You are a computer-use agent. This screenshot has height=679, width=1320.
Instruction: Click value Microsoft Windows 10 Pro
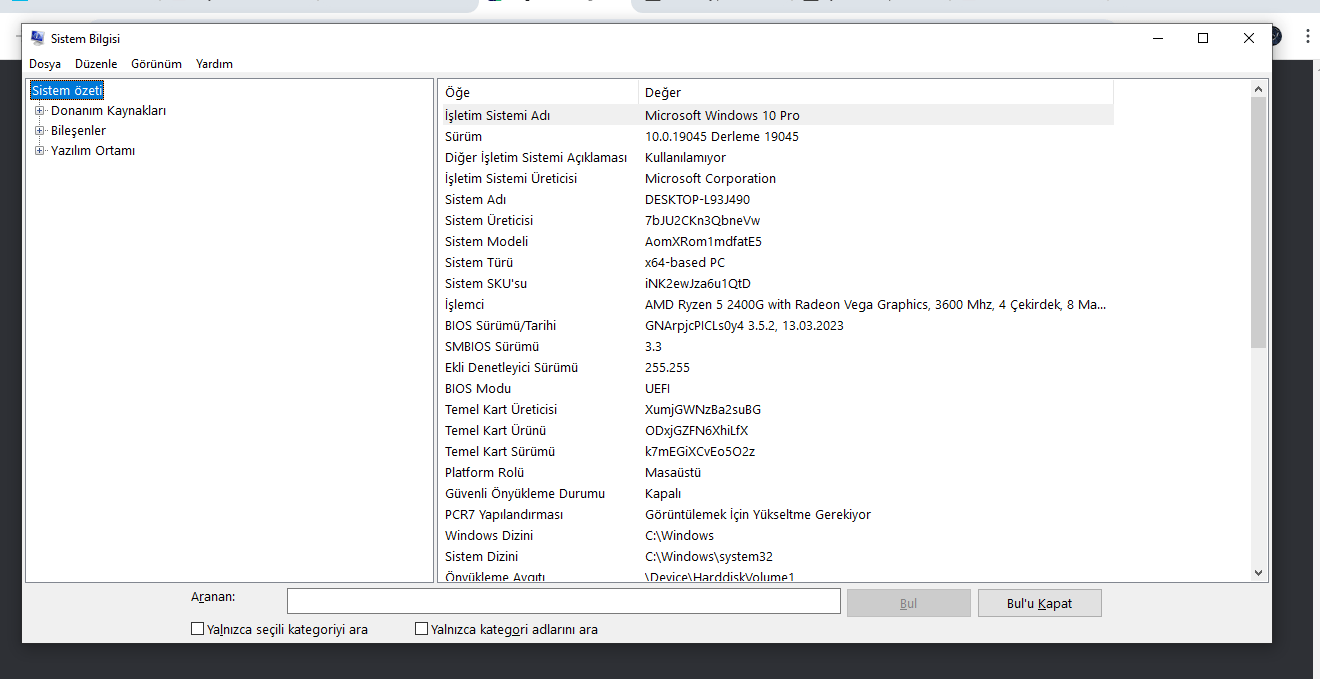[722, 115]
